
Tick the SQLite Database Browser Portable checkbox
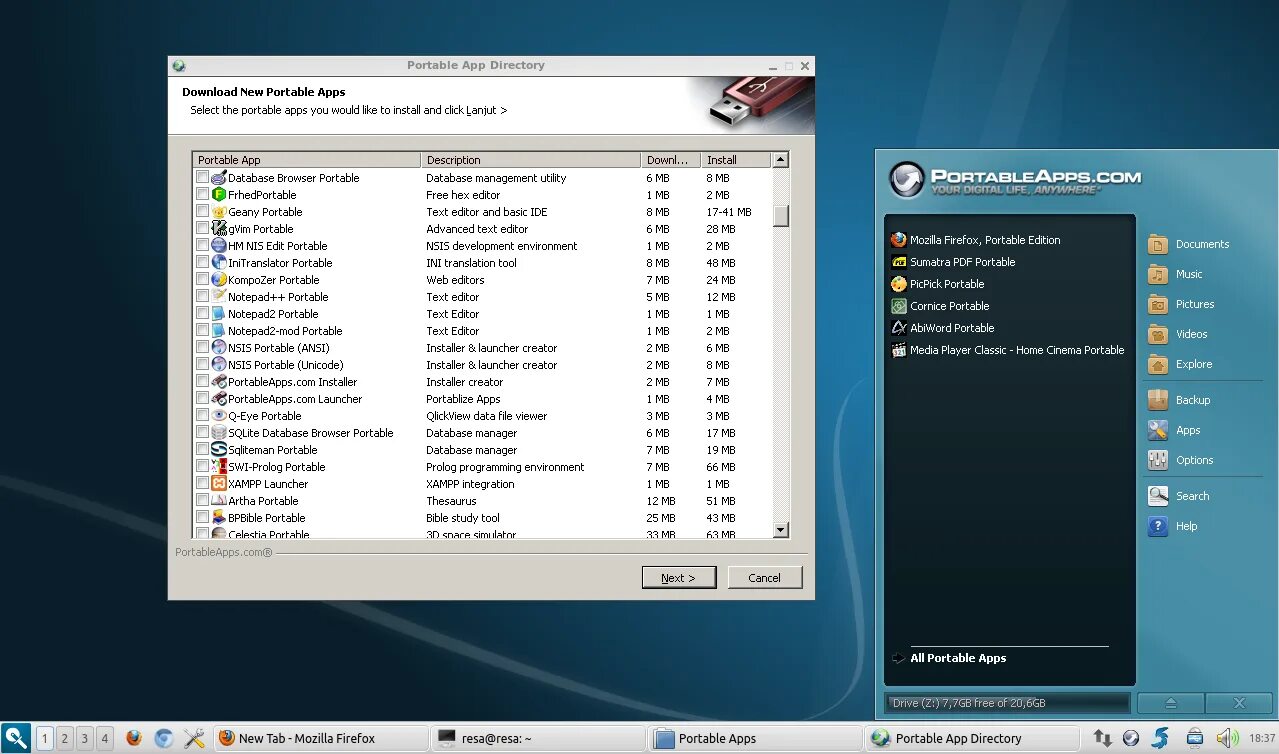point(203,433)
